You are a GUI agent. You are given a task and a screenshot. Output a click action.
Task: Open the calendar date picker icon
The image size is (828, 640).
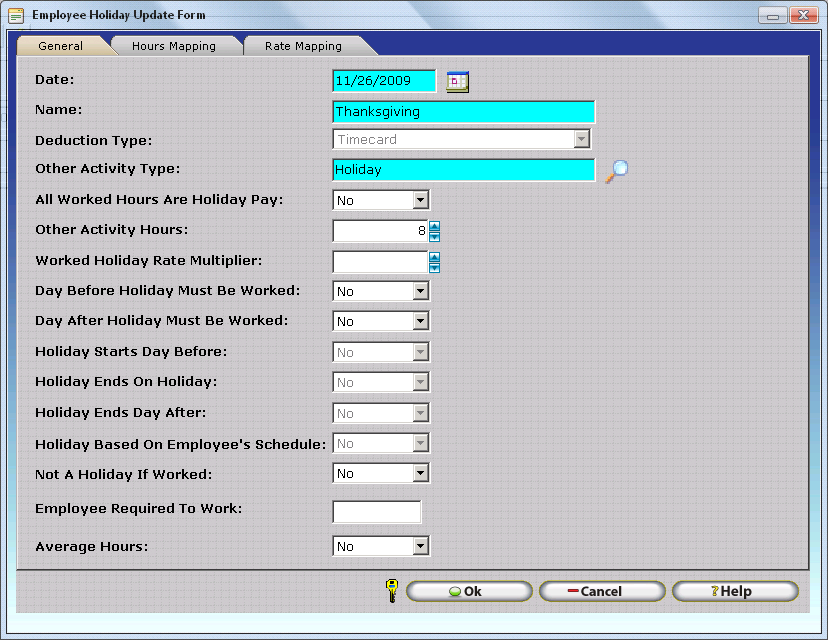point(457,82)
